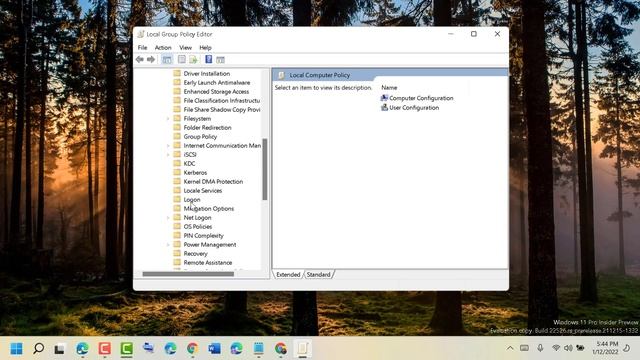Show hidden tray icons chevron
640x360 pixels.
pyautogui.click(x=510, y=348)
